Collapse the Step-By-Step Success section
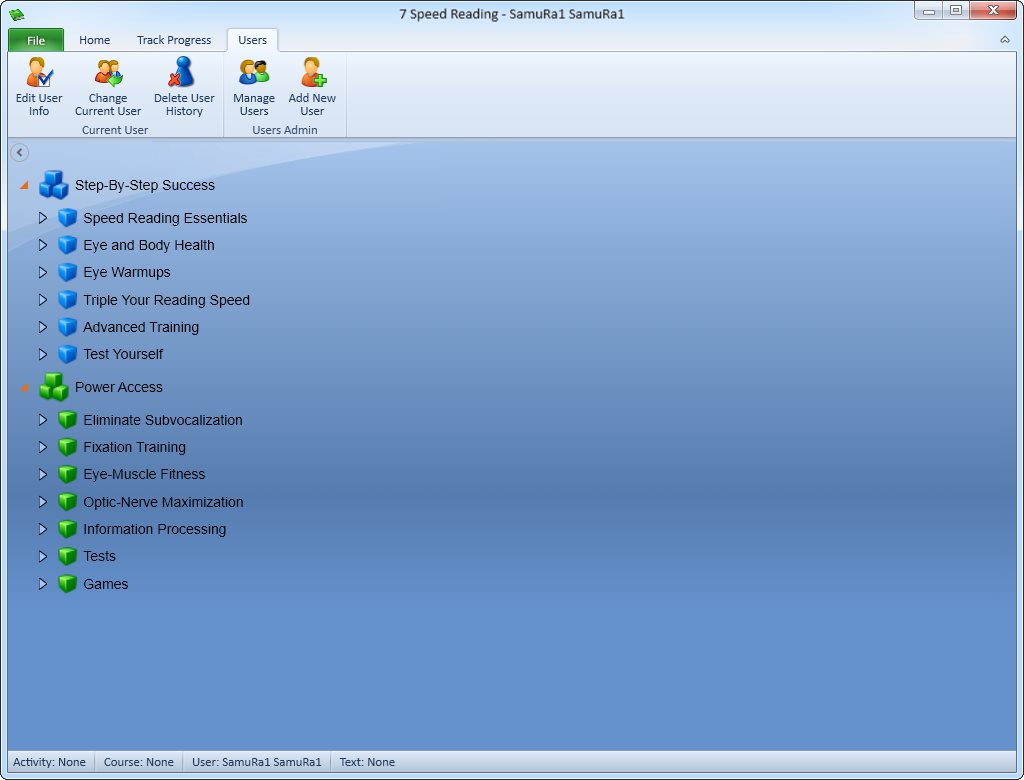Screen dimensions: 1024x780 [24, 186]
